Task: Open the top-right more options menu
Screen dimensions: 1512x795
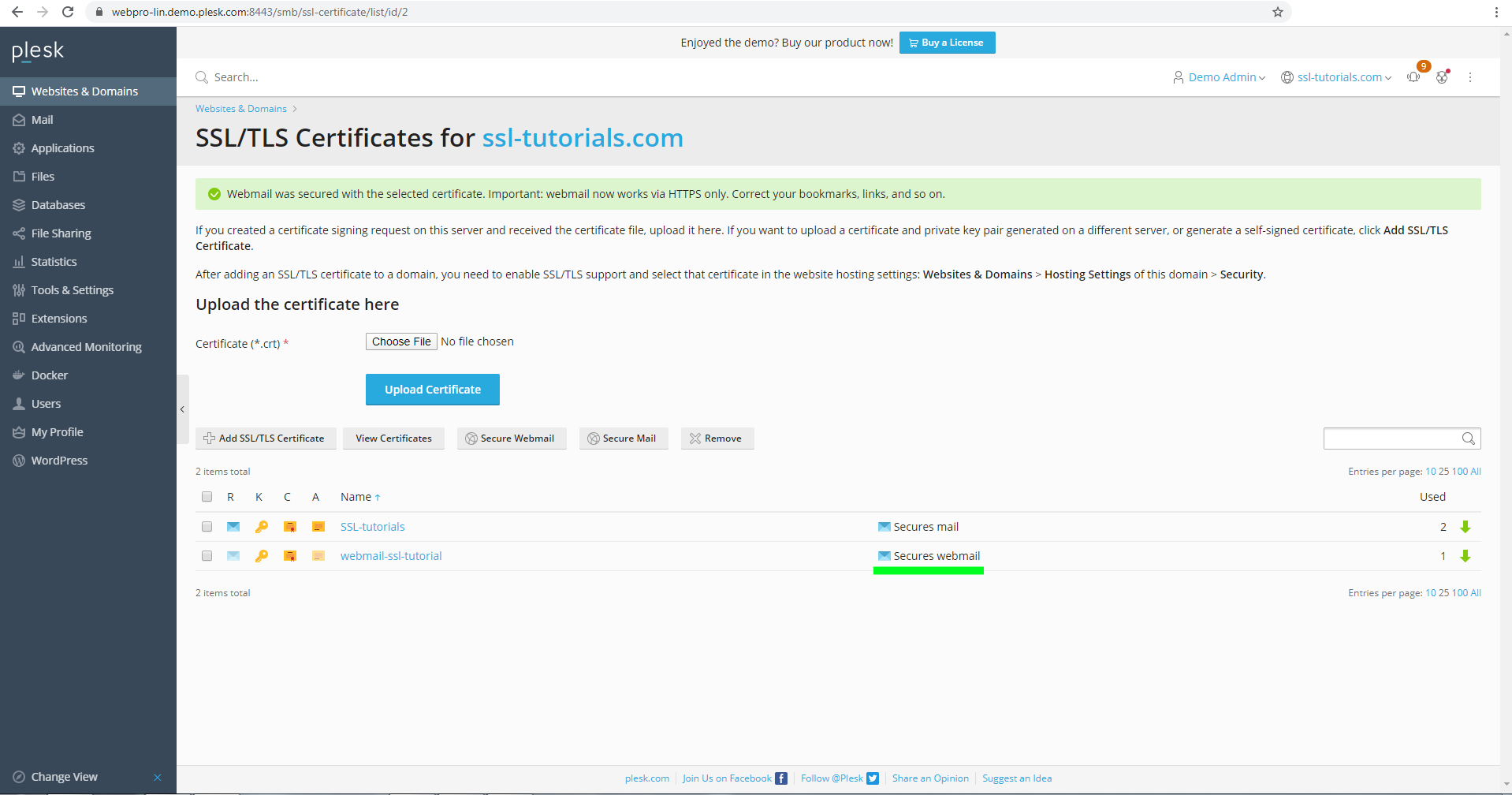Action: pyautogui.click(x=1470, y=77)
